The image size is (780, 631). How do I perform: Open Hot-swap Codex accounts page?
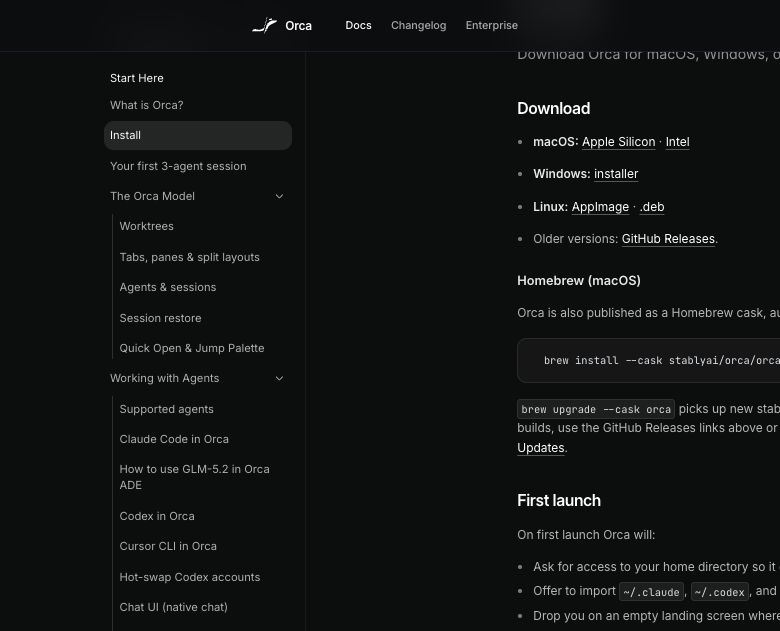coord(190,577)
